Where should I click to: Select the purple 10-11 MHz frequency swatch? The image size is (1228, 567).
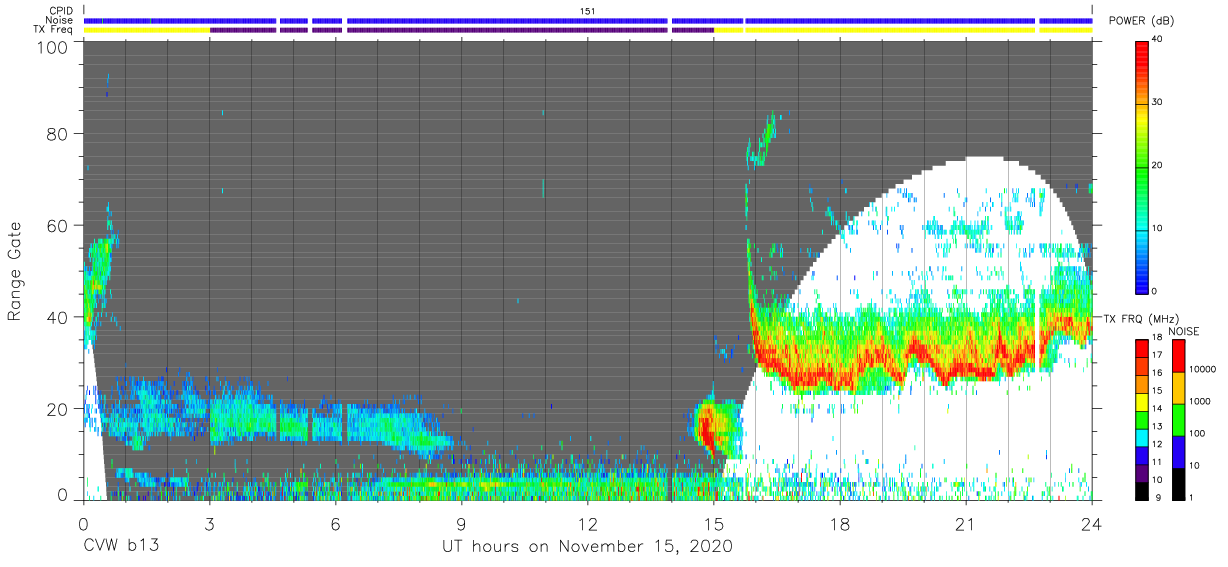[x=1142, y=473]
